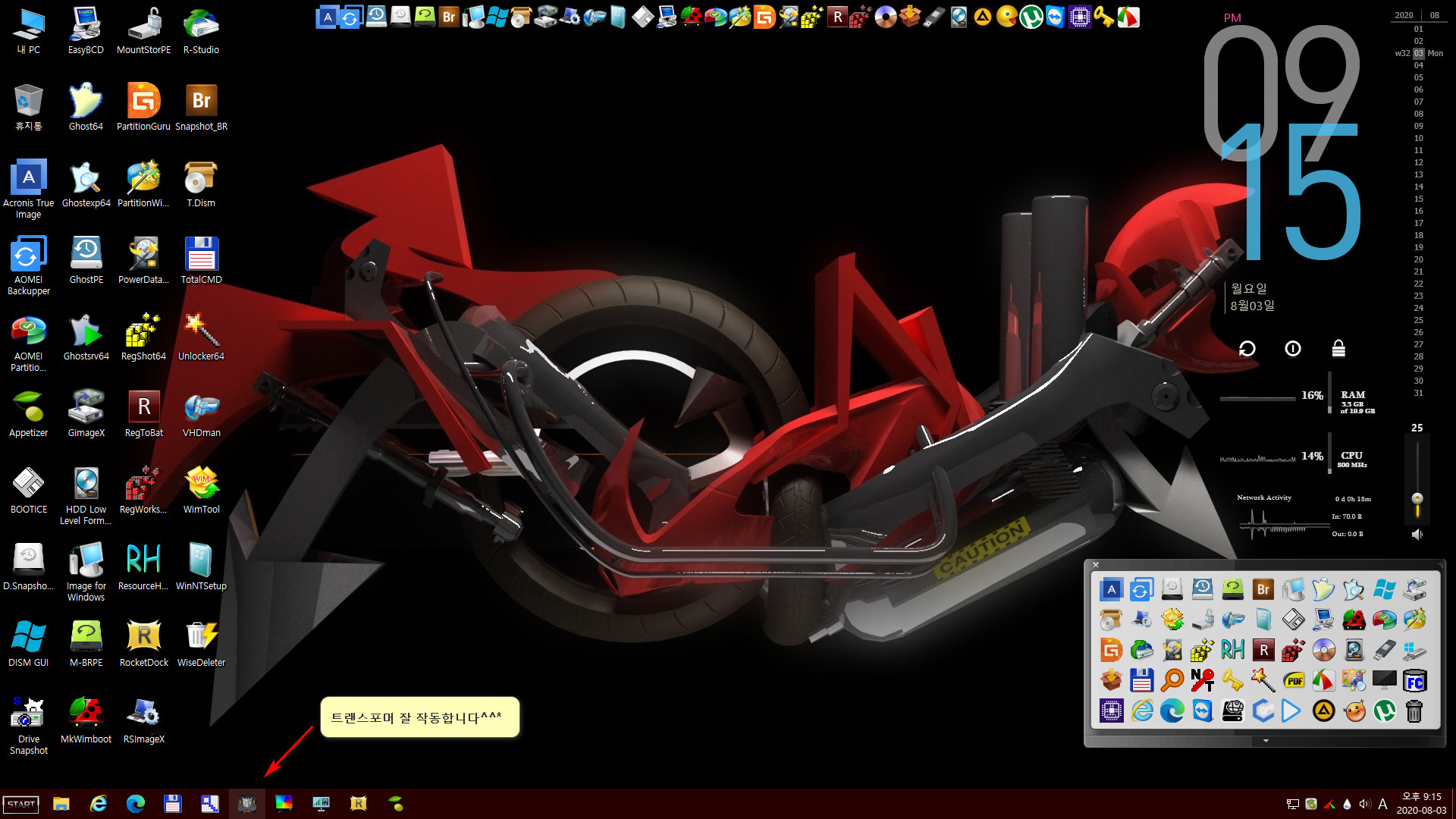Launch MkWimboot desktop icon
The width and height of the screenshot is (1456, 819).
tap(86, 720)
